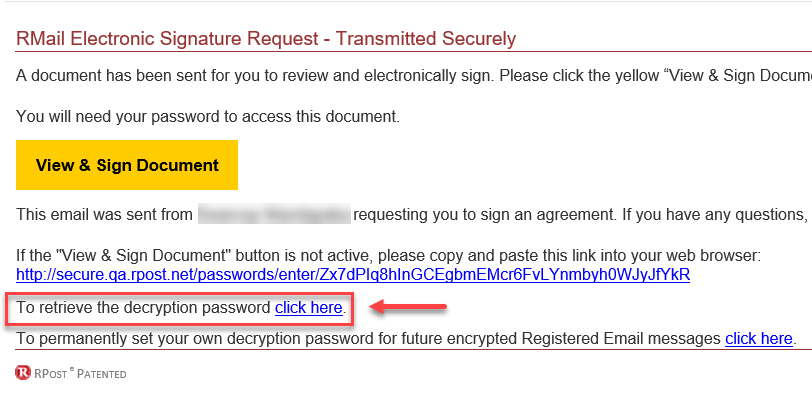This screenshot has height=393, width=812.
Task: Click "Transmitted Securely" in the heading
Action: point(426,39)
